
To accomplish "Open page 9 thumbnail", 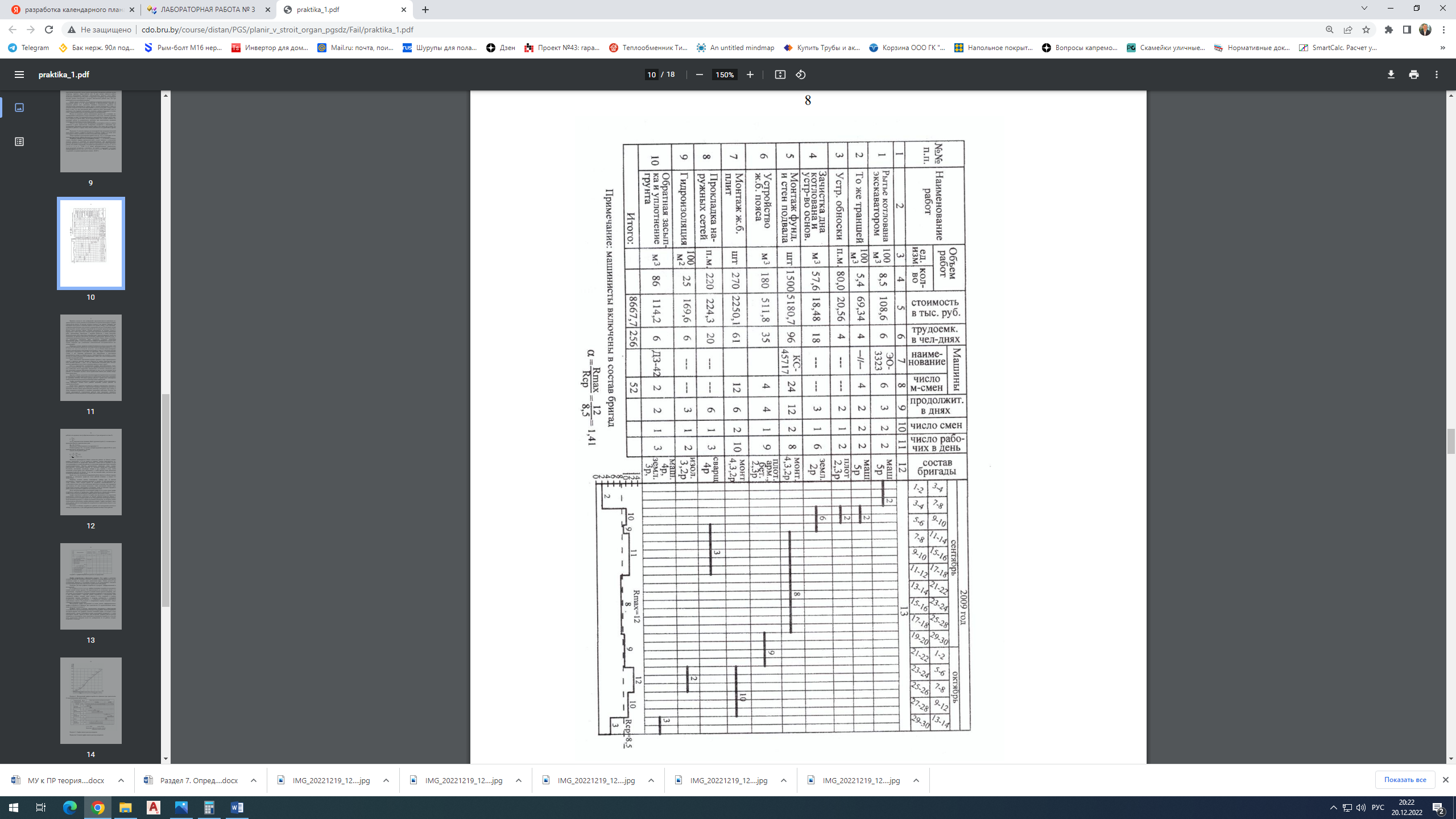I will click(x=91, y=131).
